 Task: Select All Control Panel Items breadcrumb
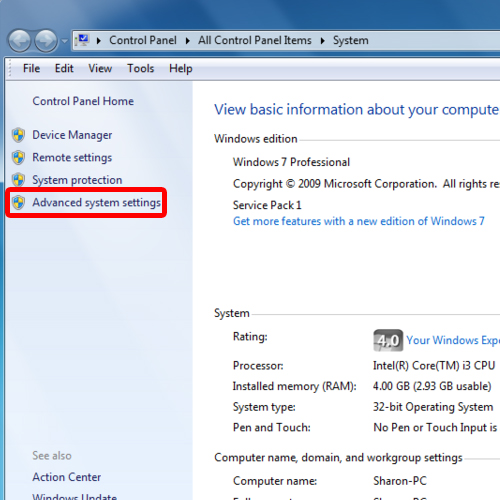[255, 40]
